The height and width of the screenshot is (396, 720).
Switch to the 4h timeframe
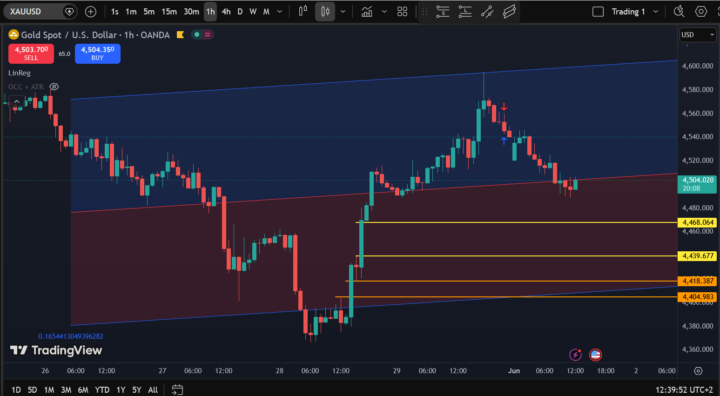pos(226,12)
